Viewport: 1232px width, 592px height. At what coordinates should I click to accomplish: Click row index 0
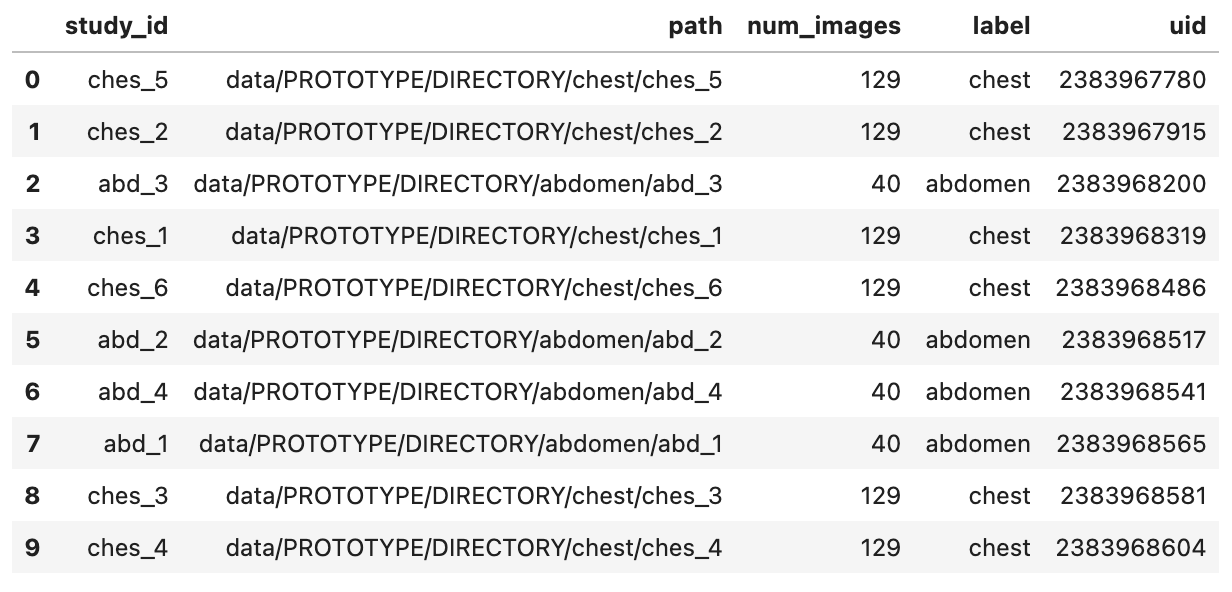coord(32,80)
